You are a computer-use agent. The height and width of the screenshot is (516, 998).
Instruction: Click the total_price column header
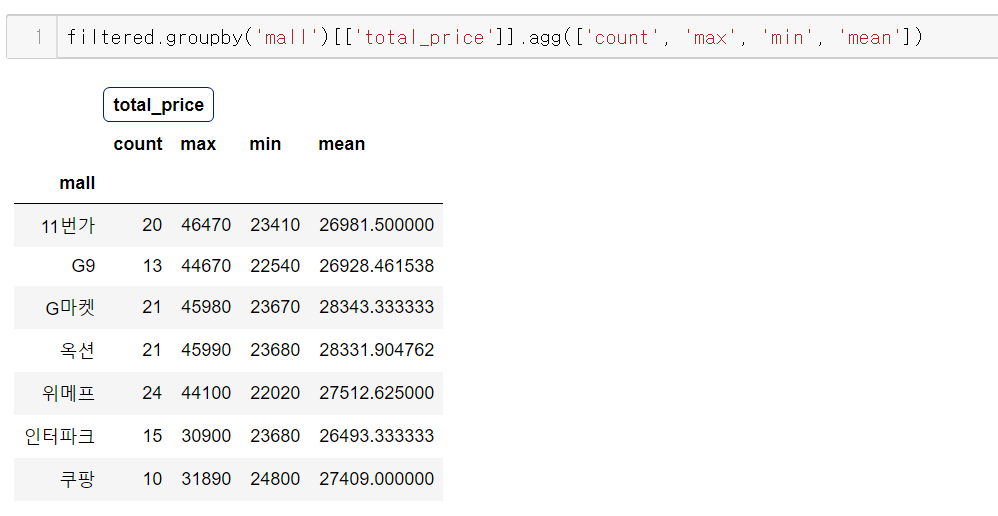pos(158,104)
